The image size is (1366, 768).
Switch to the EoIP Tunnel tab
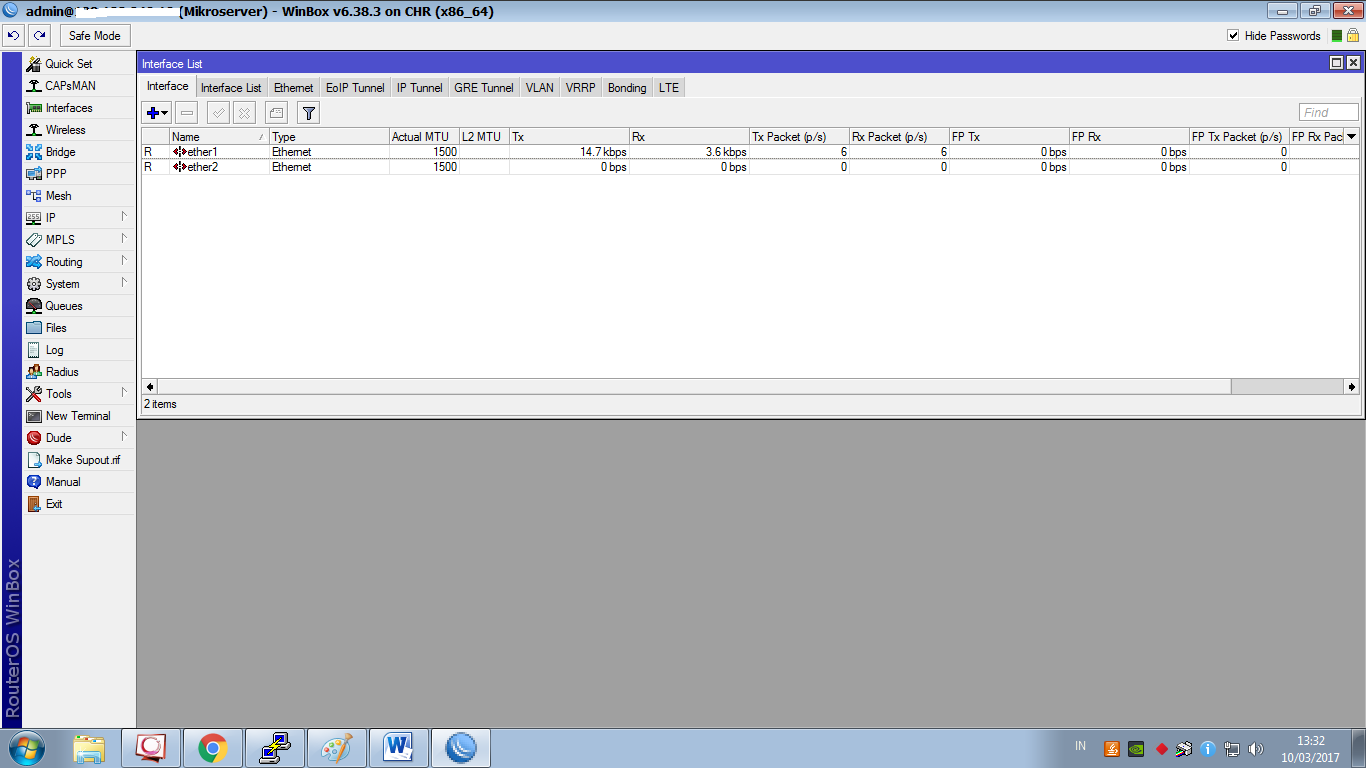355,88
